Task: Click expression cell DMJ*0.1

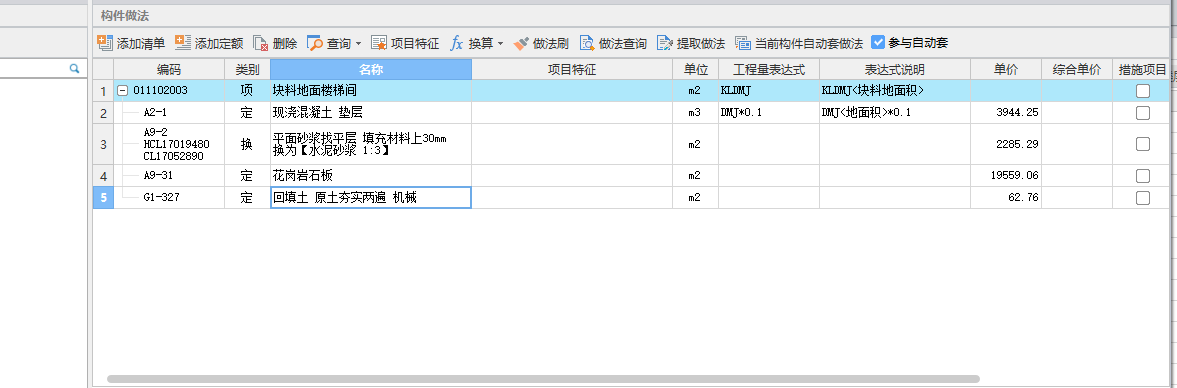Action: tap(769, 113)
